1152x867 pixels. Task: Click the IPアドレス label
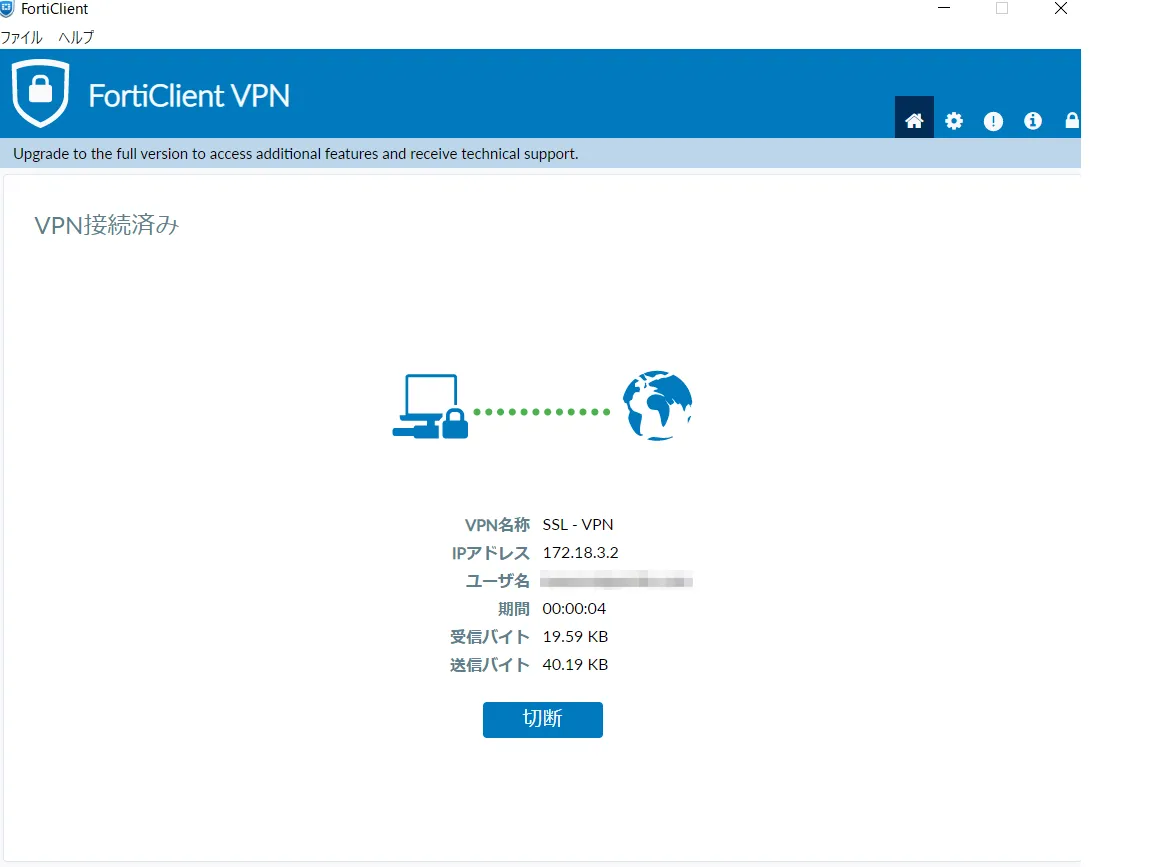pyautogui.click(x=491, y=553)
